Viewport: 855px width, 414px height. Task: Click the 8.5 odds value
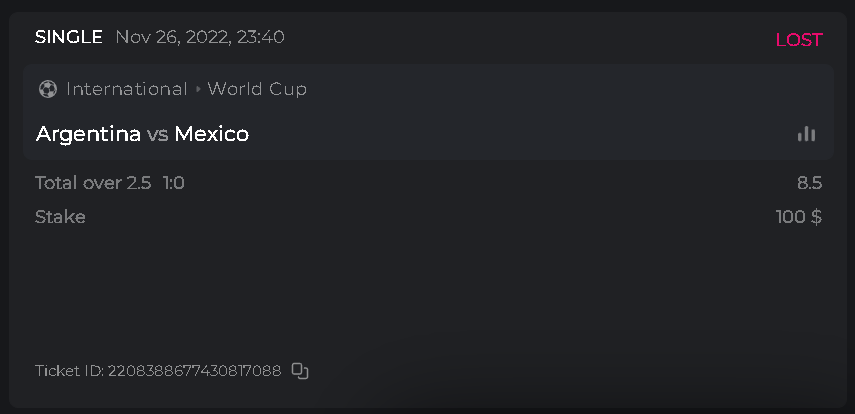tap(809, 183)
